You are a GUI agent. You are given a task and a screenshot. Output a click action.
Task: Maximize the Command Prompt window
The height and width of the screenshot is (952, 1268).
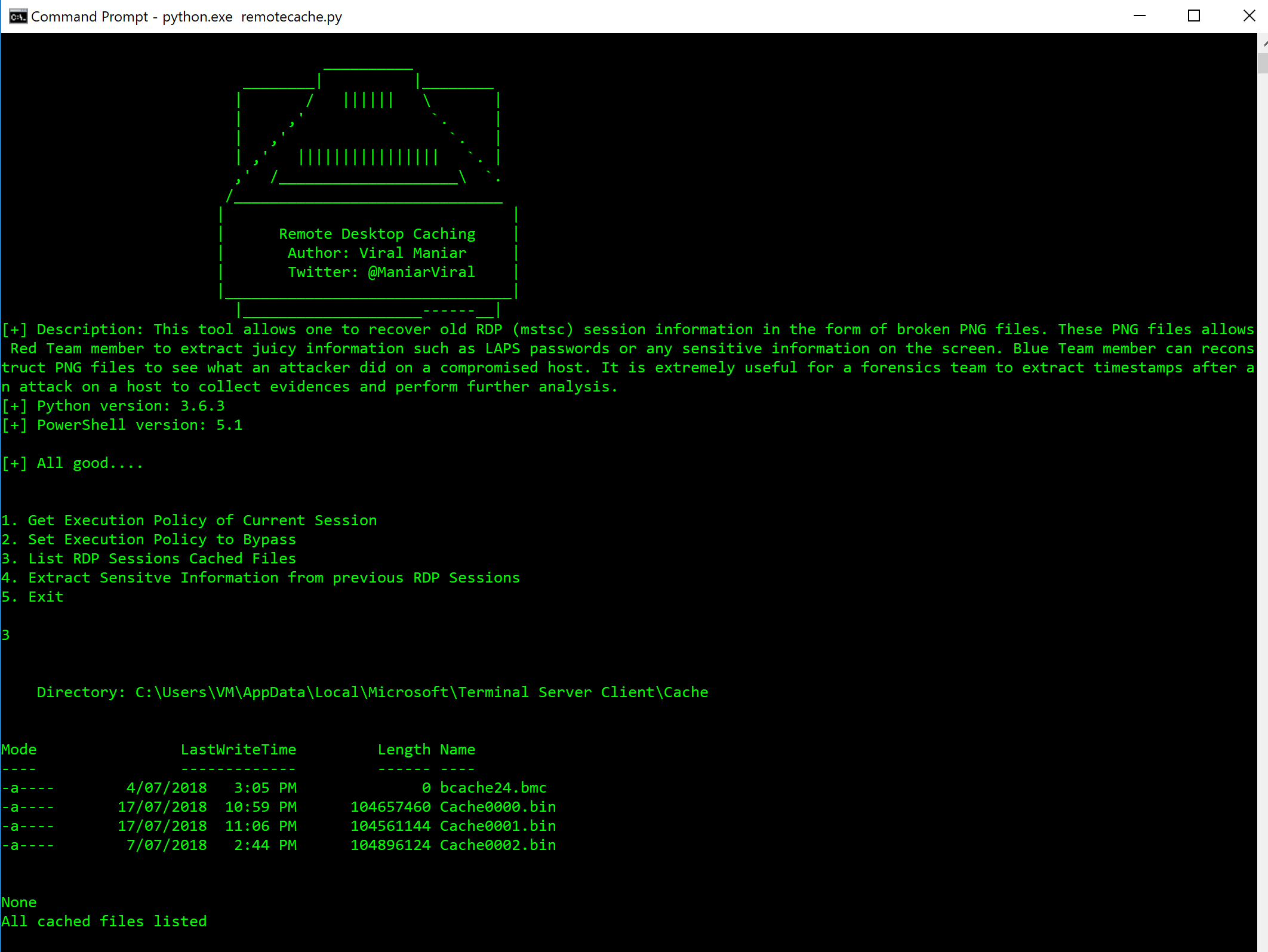click(x=1194, y=16)
